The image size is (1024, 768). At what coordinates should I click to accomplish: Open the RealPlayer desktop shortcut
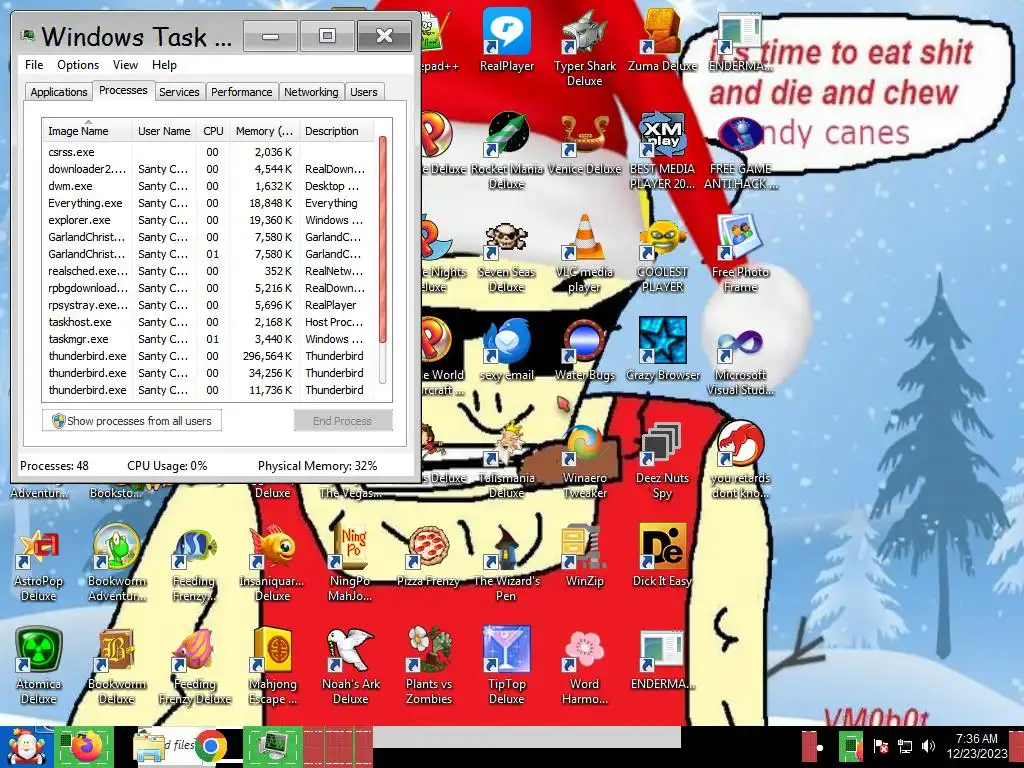coord(507,40)
